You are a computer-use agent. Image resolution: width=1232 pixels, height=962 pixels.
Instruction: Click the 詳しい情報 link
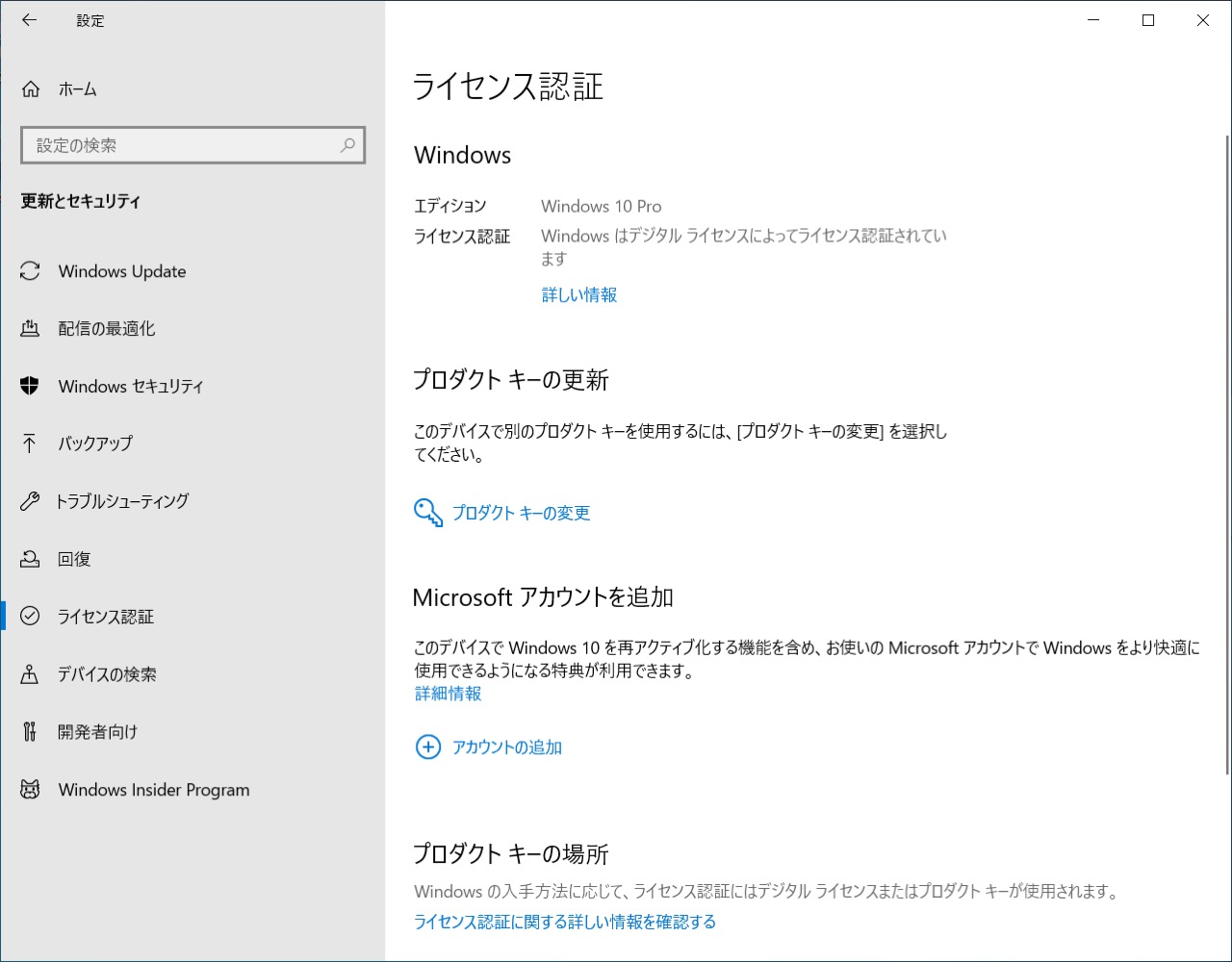(x=579, y=295)
